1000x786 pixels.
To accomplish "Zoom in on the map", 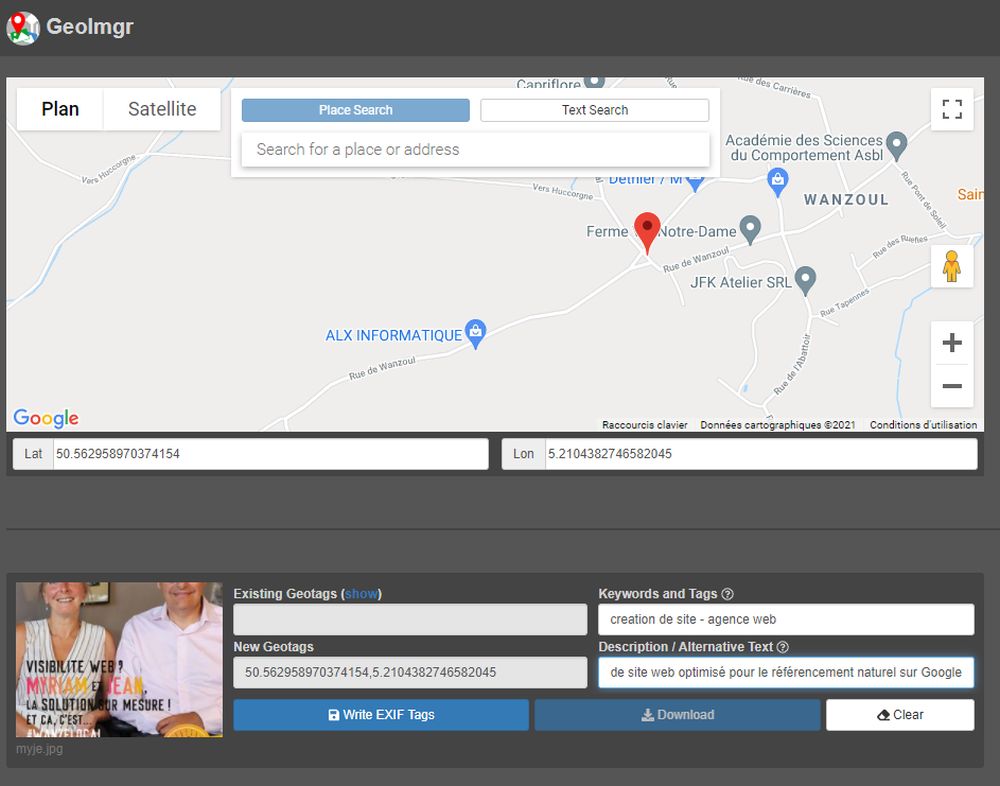I will [x=952, y=343].
